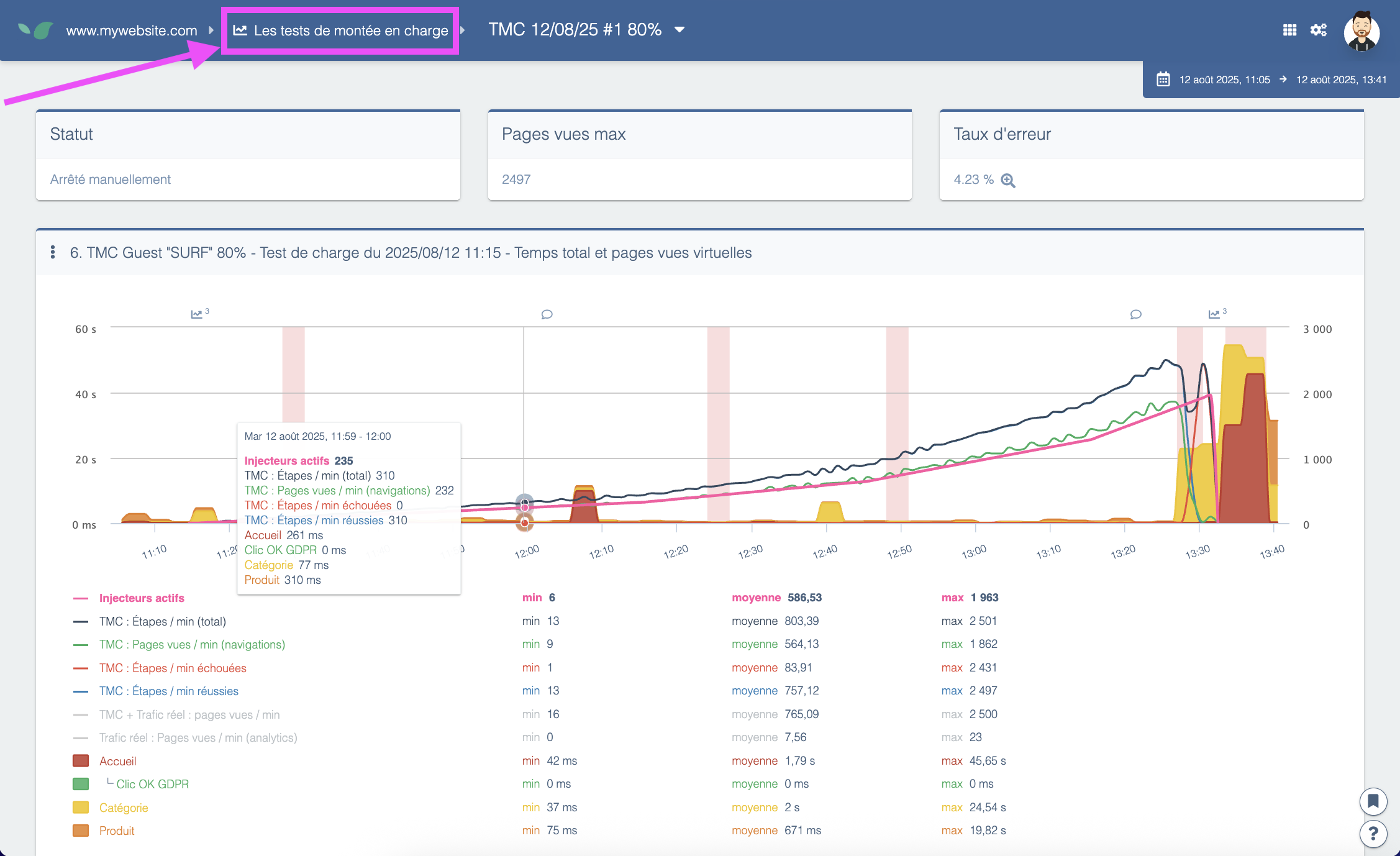Screen dimensions: 1400x856
Task: Click the end date 12 août 2025, 13:41
Action: [x=1341, y=80]
